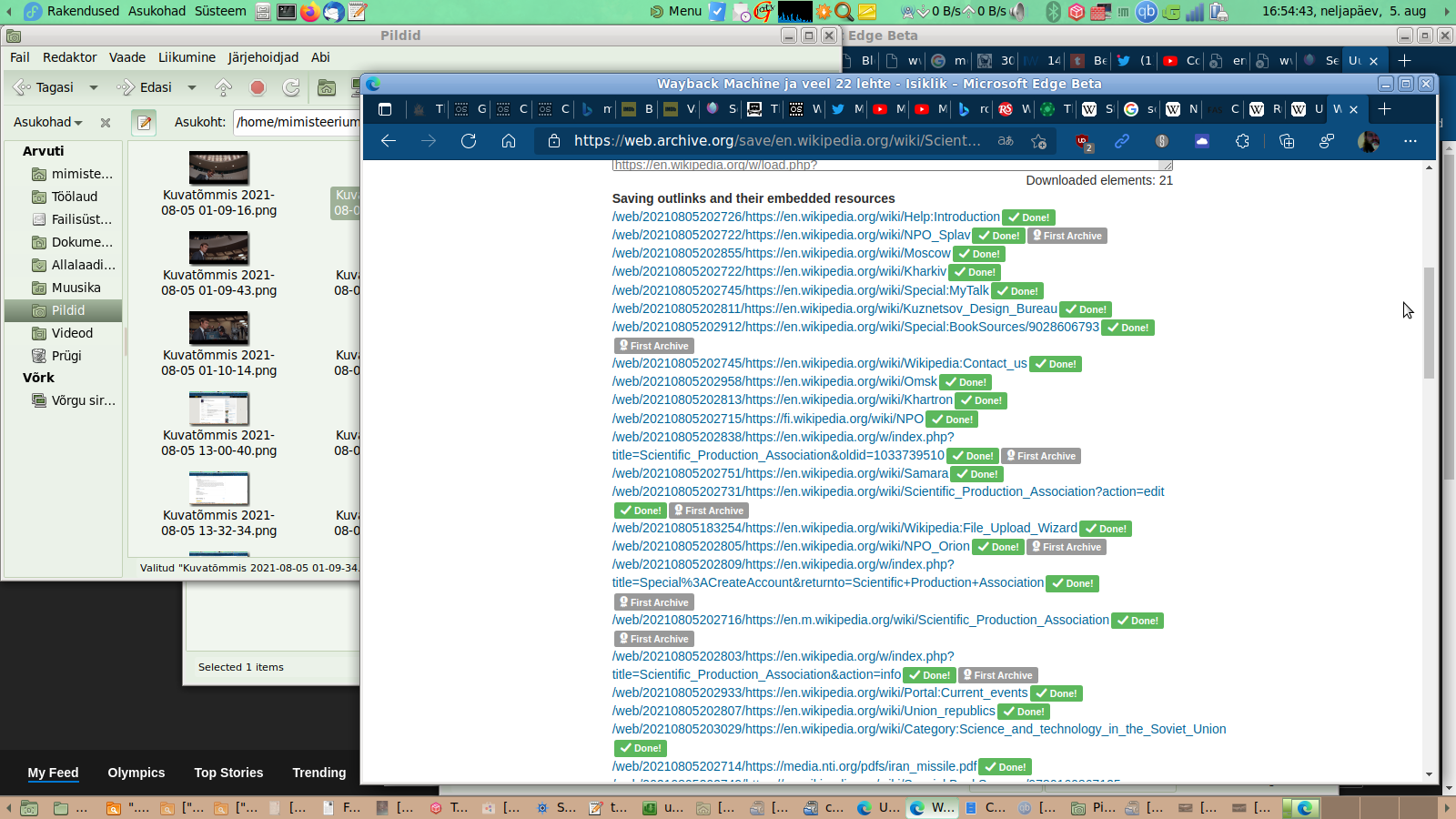Open the volume control in the system tray
Image resolution: width=1456 pixels, height=819 pixels.
coord(1016,12)
